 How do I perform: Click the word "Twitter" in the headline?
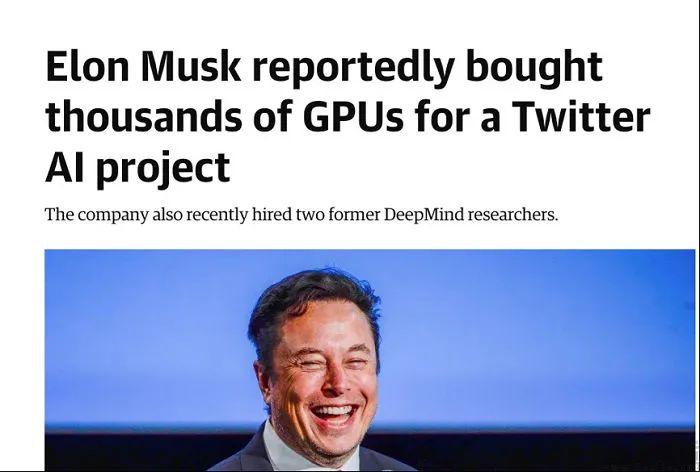(x=580, y=118)
